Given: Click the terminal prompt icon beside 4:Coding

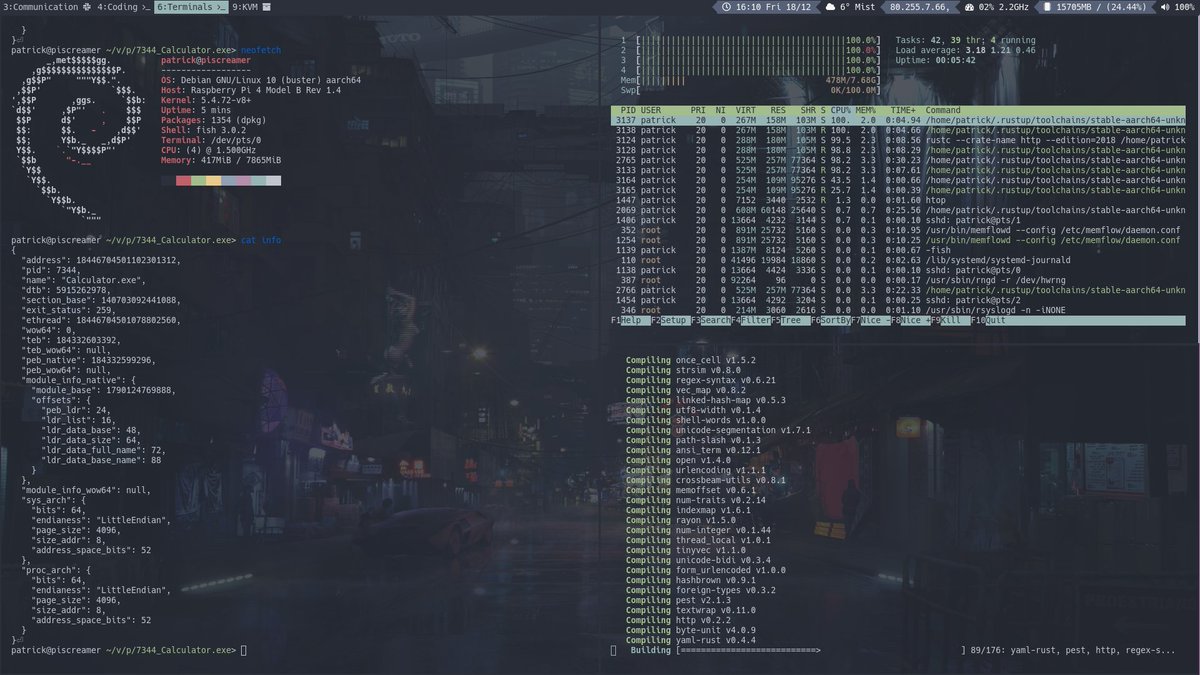Looking at the screenshot, I should coord(146,7).
